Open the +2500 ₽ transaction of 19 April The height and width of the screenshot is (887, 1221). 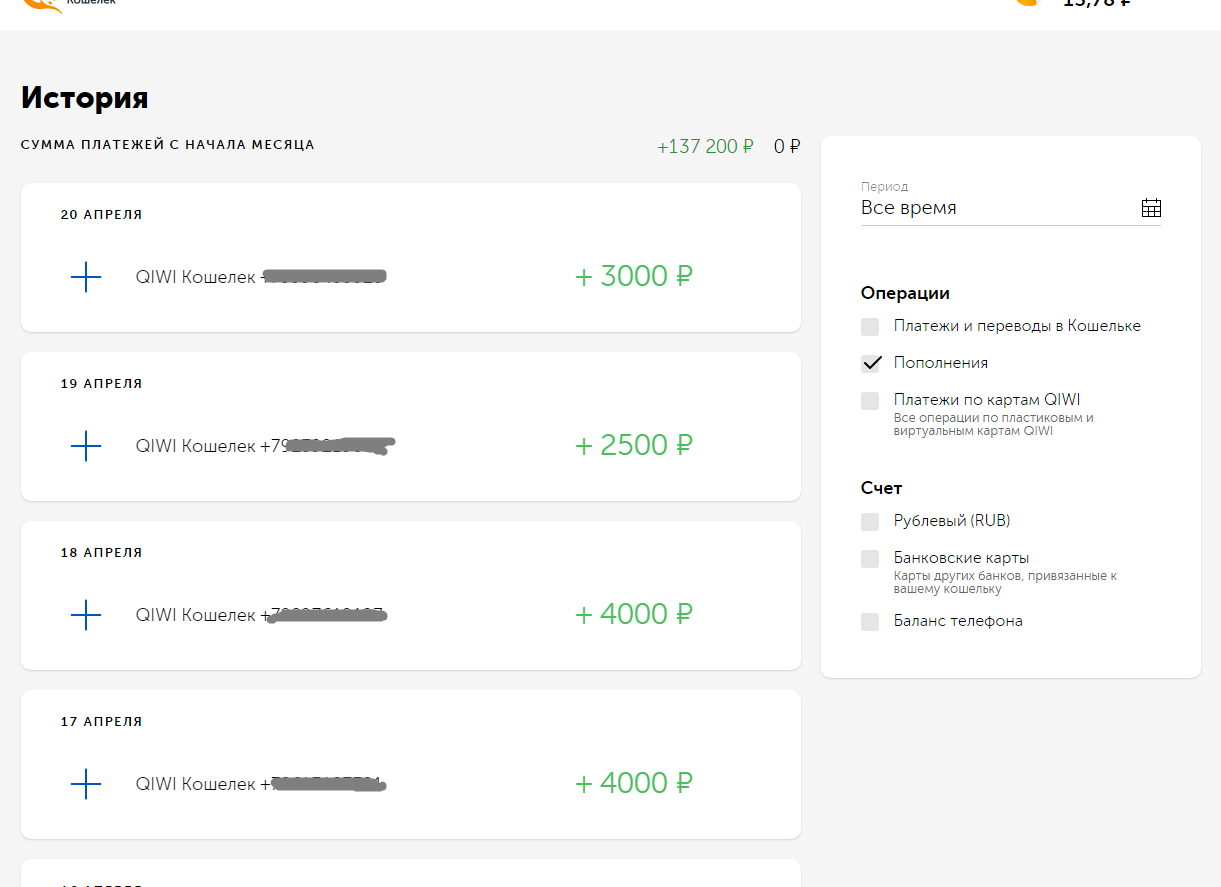point(410,426)
